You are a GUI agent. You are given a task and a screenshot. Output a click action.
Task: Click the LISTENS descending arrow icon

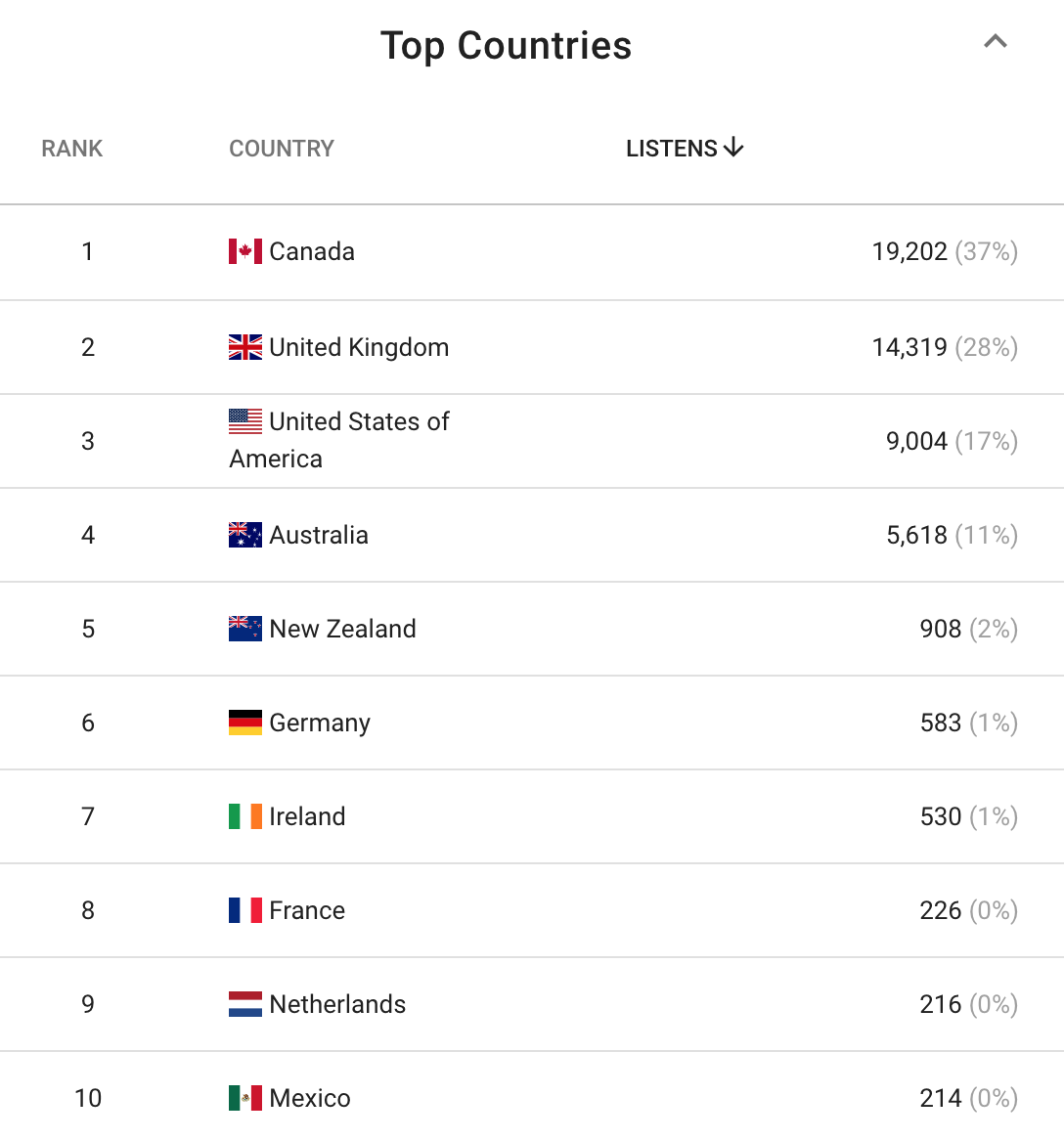pyautogui.click(x=733, y=148)
